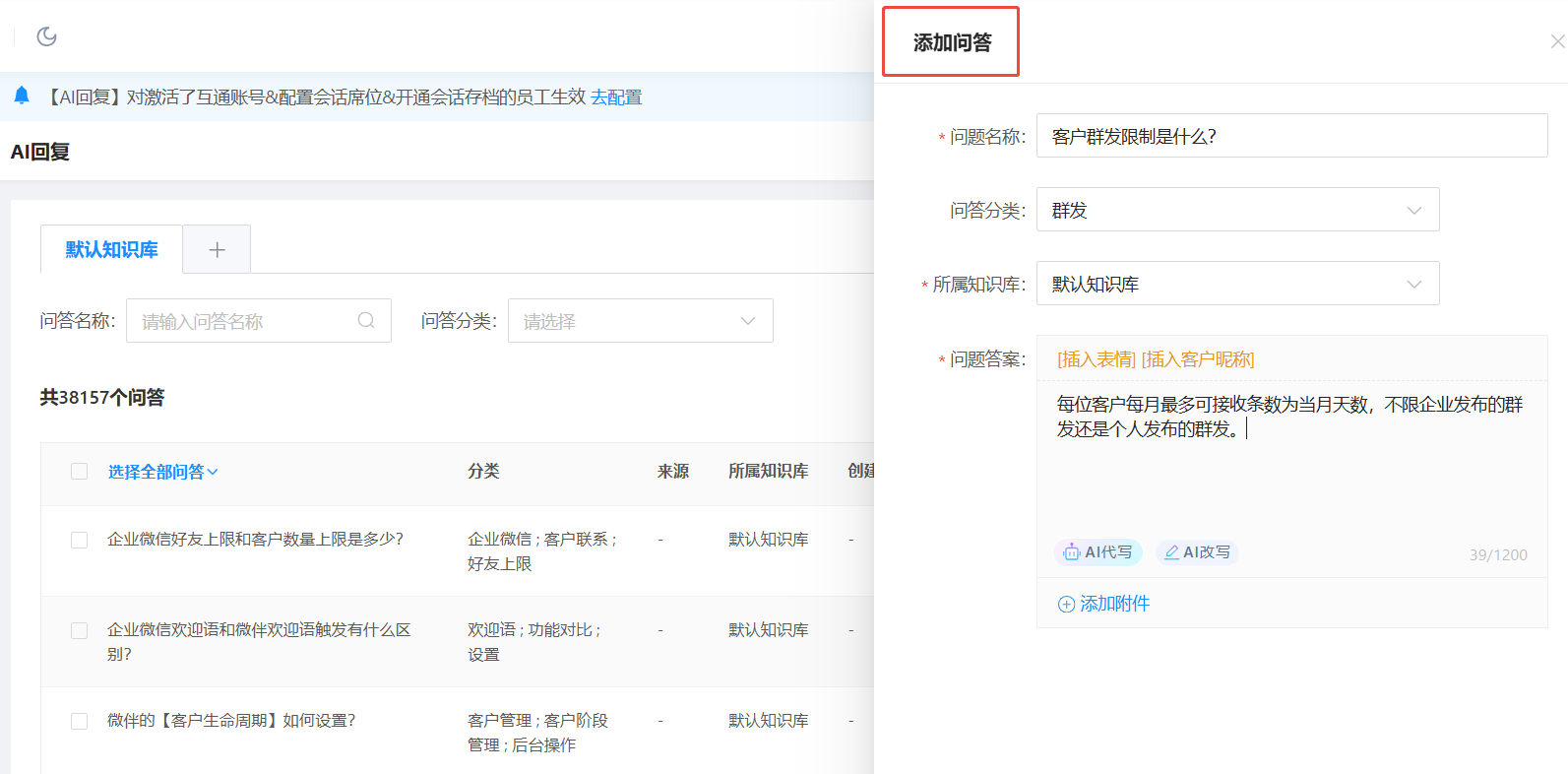This screenshot has height=774, width=1568.
Task: Tick checkbox for 欢迎语触发区别 question
Action: pos(80,630)
